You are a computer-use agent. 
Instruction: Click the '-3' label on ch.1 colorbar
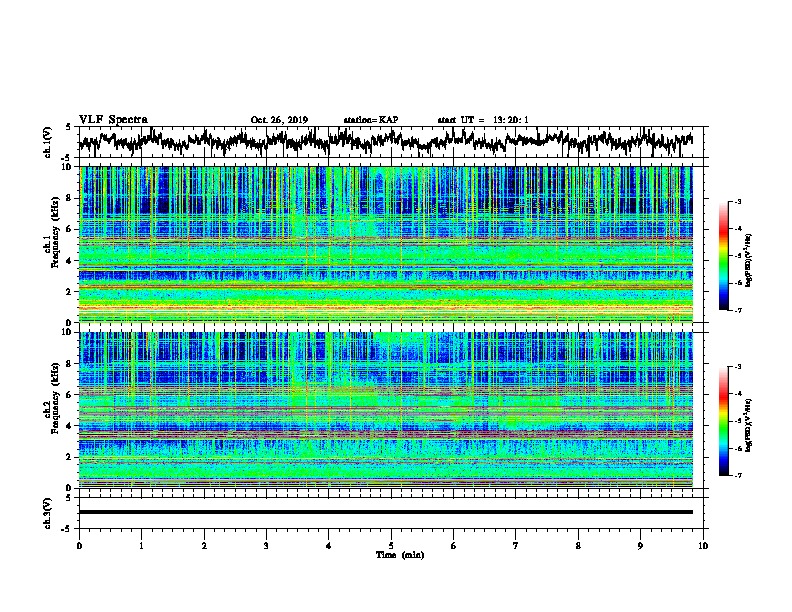[737, 202]
